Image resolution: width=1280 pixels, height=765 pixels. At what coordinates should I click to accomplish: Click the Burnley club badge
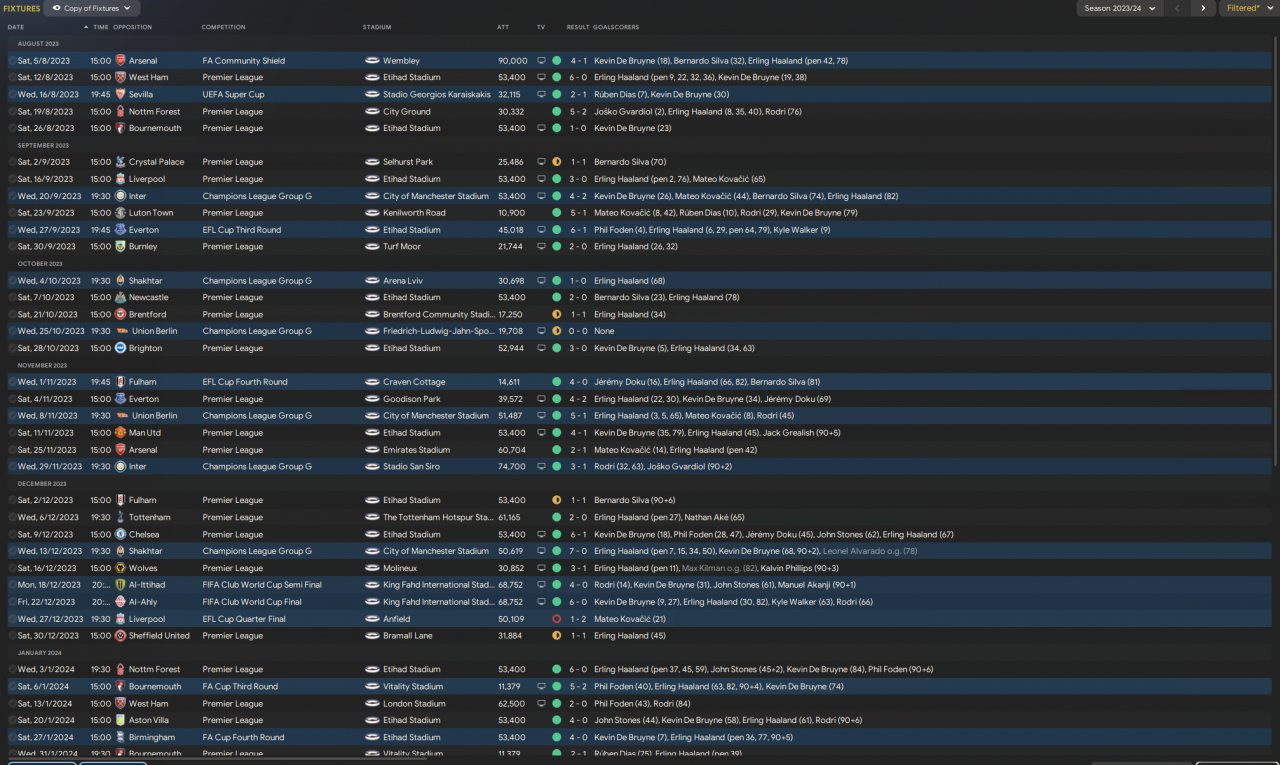pos(120,247)
